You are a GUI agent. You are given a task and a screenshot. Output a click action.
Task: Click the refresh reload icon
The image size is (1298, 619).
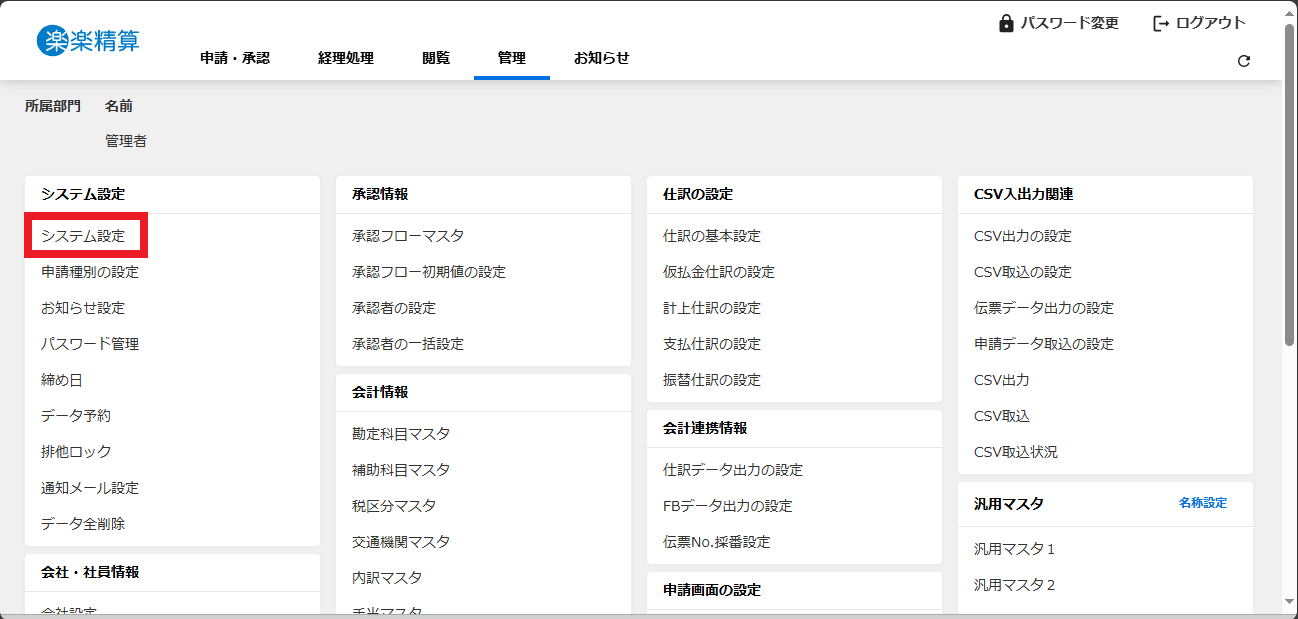1244,61
